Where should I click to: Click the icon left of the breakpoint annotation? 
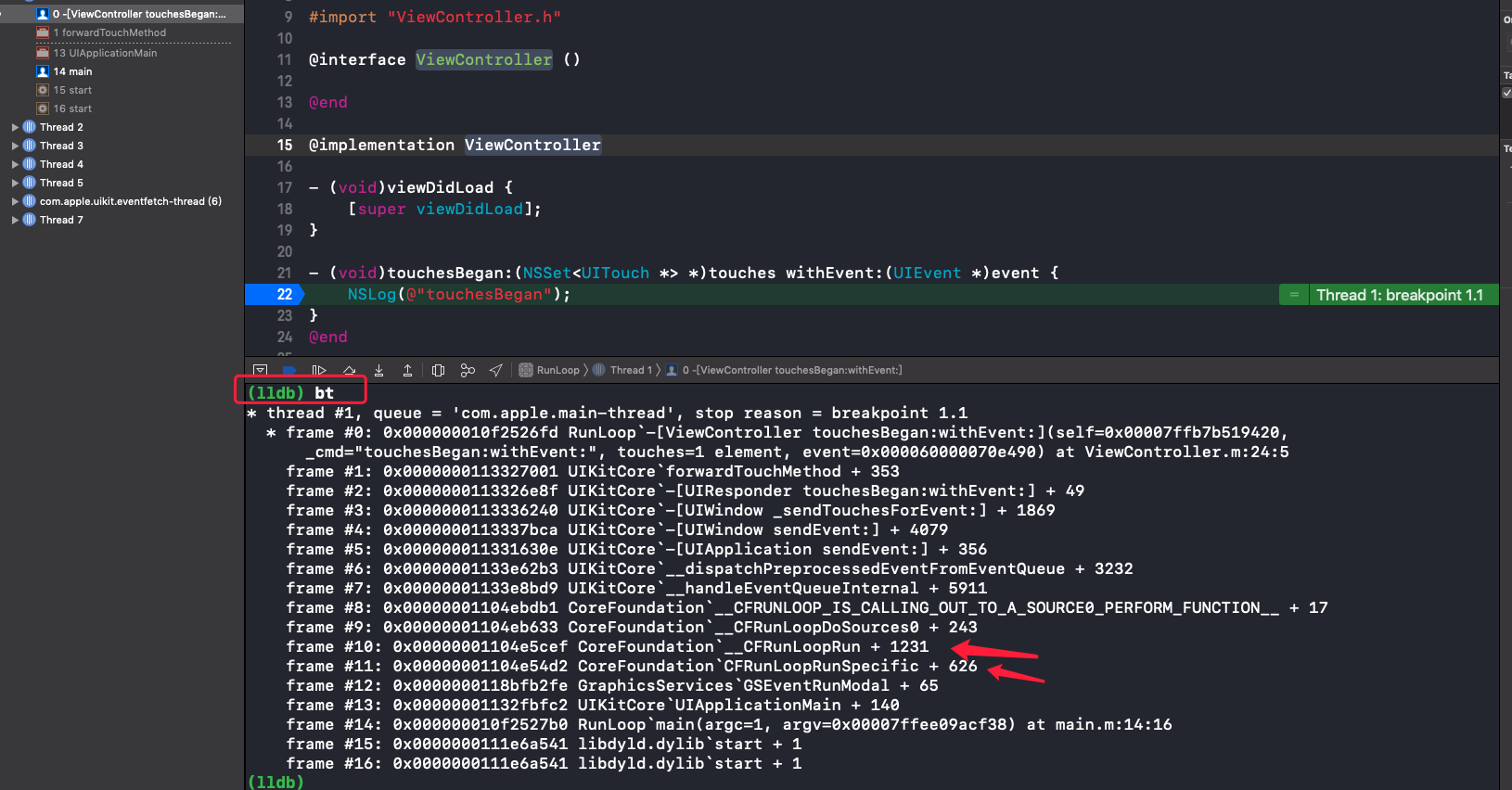coord(1294,295)
